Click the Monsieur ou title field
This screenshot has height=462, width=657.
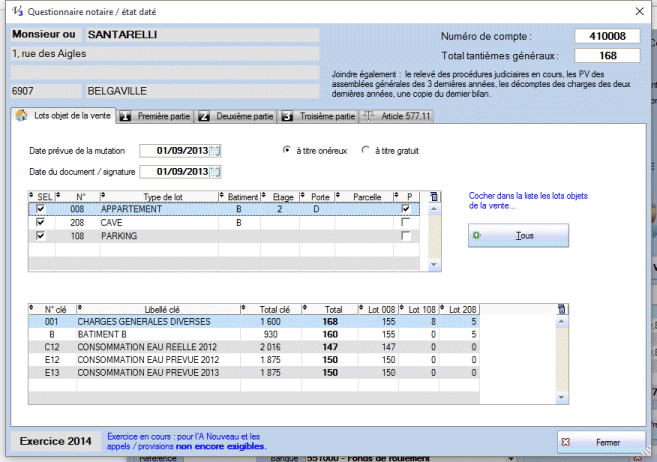[46, 34]
